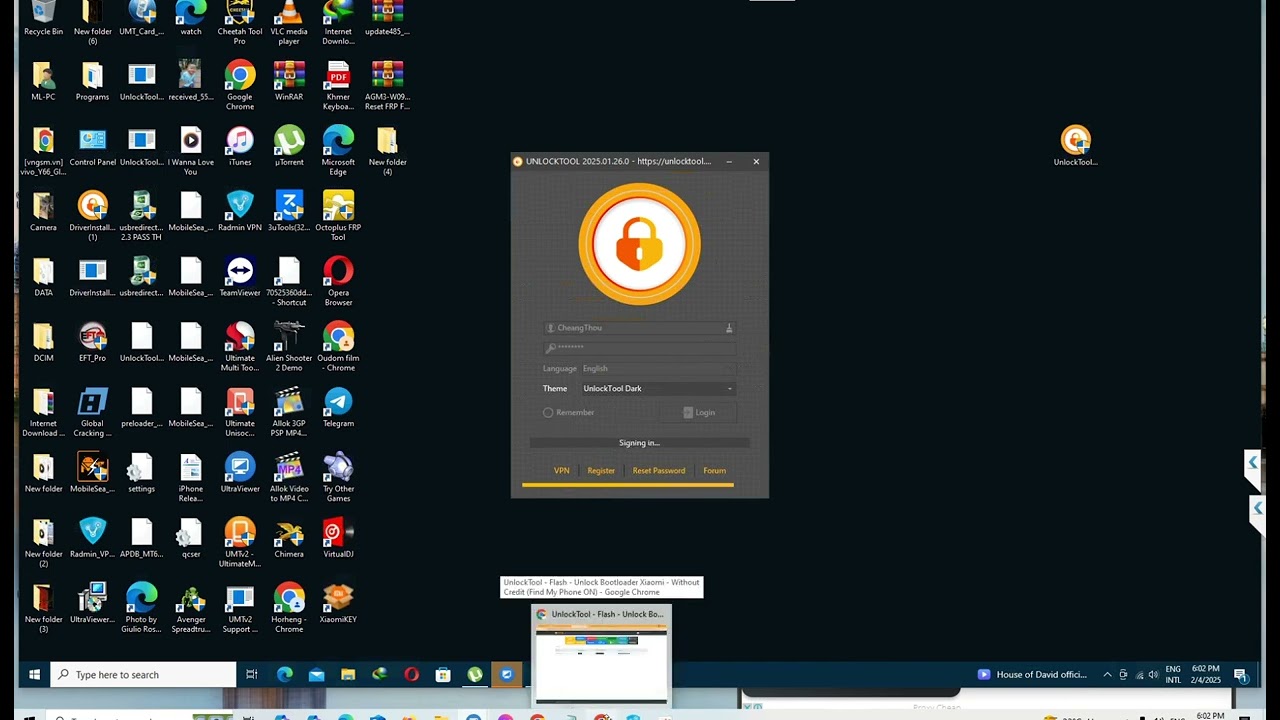Open the Theme dropdown showing UnlockTool Dark
This screenshot has height=720, width=1280.
click(x=658, y=388)
